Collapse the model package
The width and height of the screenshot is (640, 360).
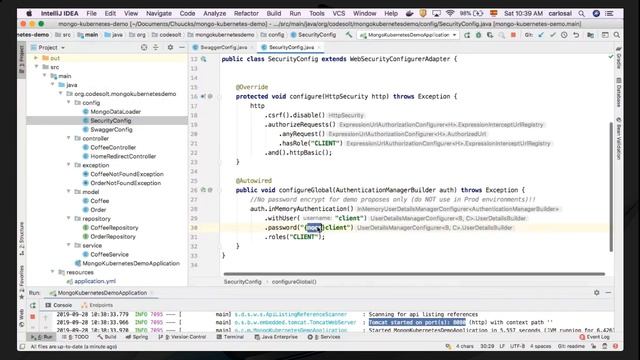(x=69, y=192)
